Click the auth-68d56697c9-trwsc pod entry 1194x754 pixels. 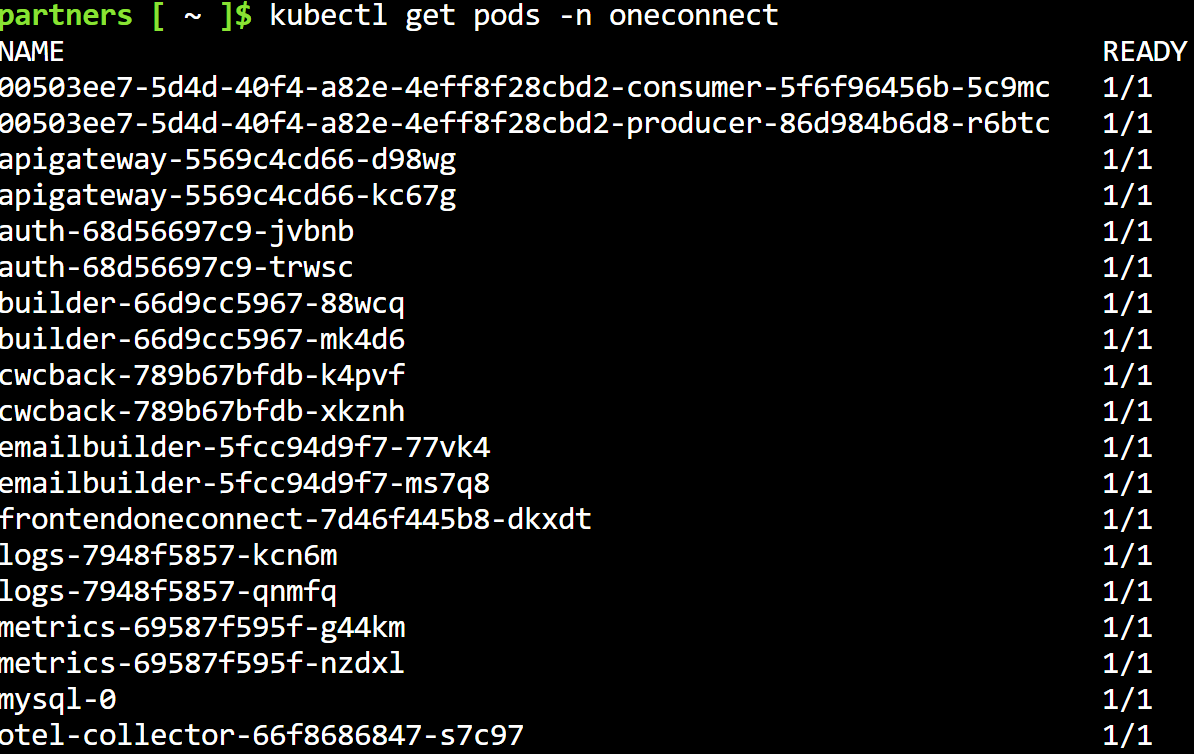(177, 268)
